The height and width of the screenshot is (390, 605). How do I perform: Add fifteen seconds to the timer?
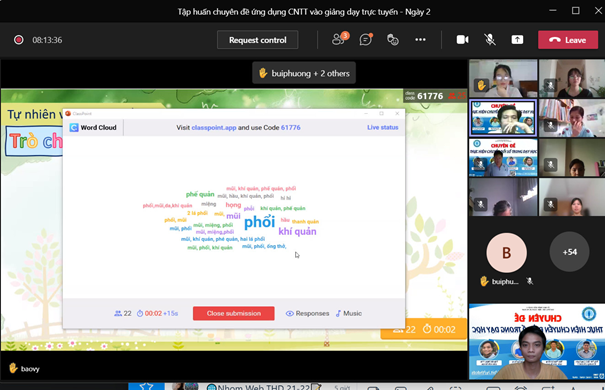(x=171, y=313)
